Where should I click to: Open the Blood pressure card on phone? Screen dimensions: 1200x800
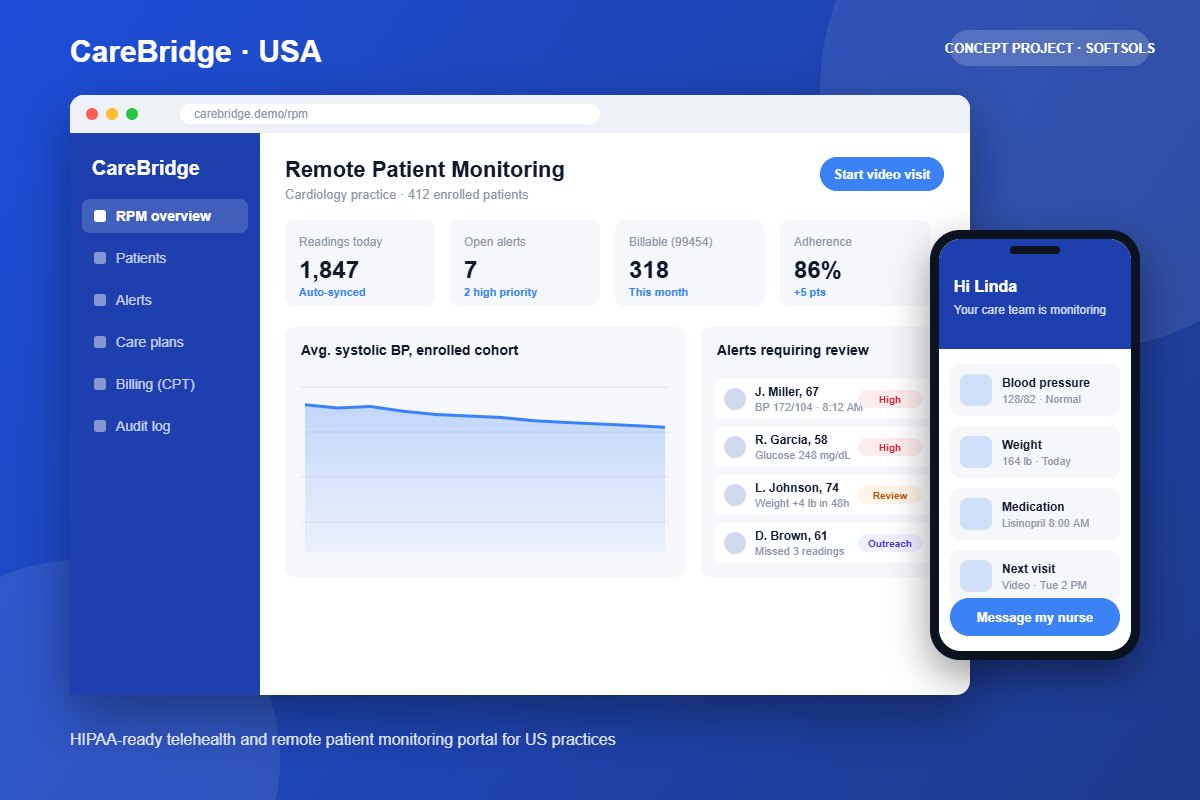click(x=1035, y=390)
